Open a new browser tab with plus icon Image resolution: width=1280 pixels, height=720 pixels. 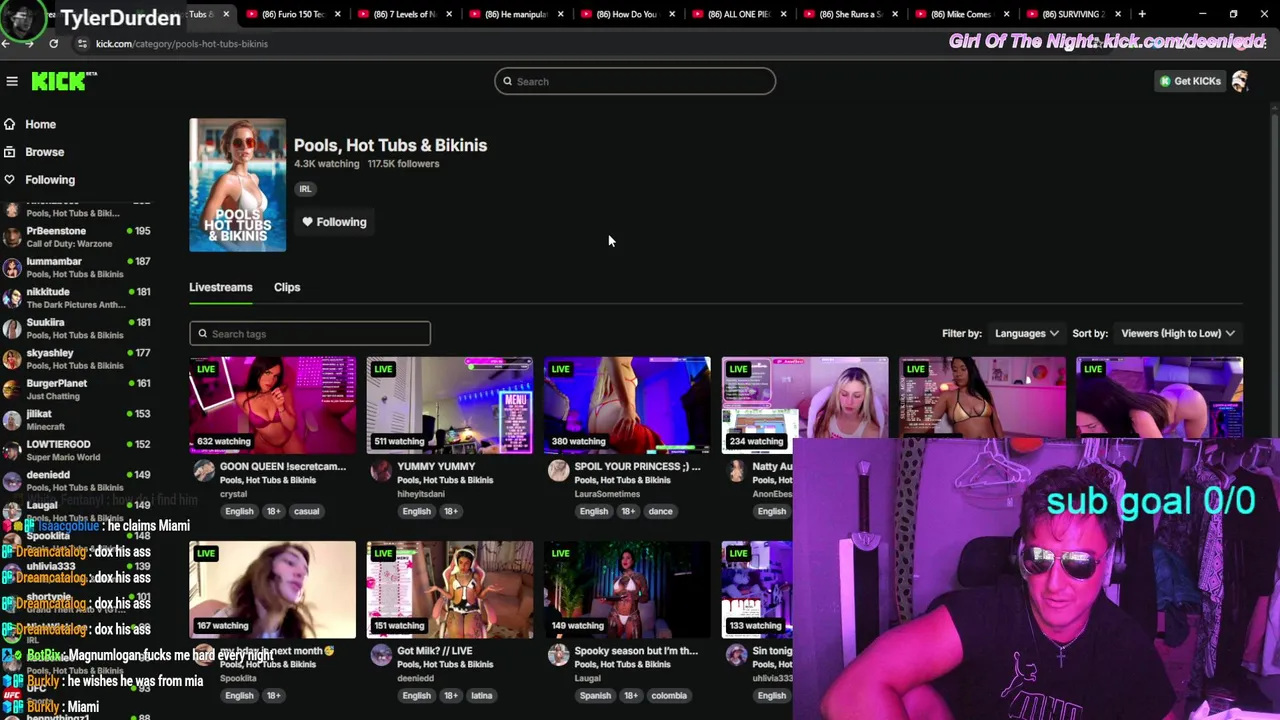pyautogui.click(x=1142, y=14)
